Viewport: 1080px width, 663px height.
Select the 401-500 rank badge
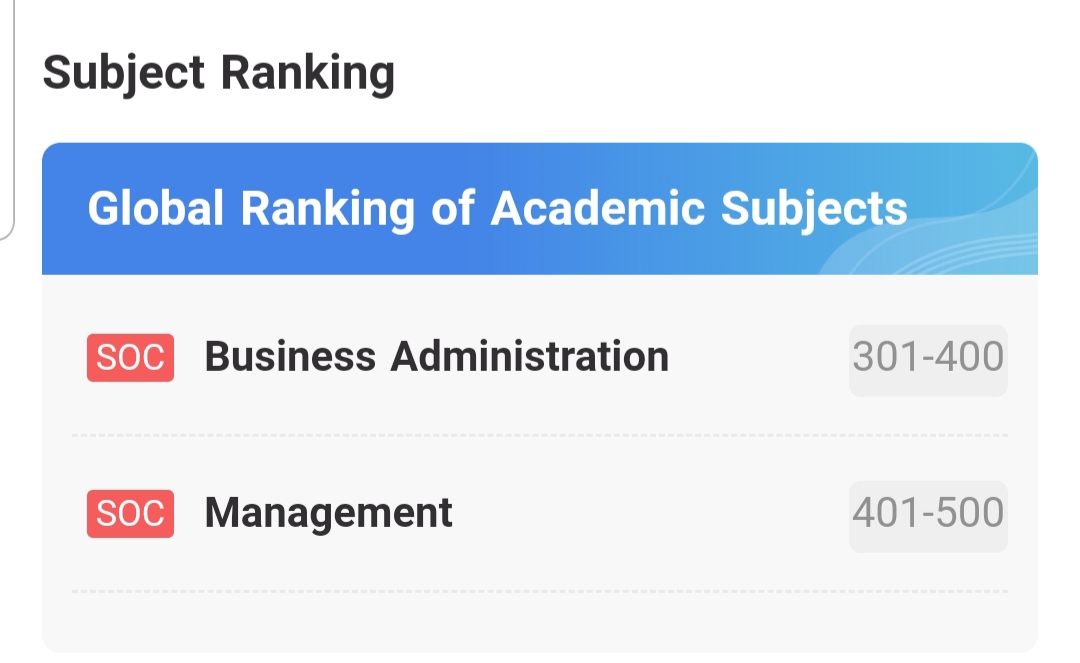[x=928, y=513]
